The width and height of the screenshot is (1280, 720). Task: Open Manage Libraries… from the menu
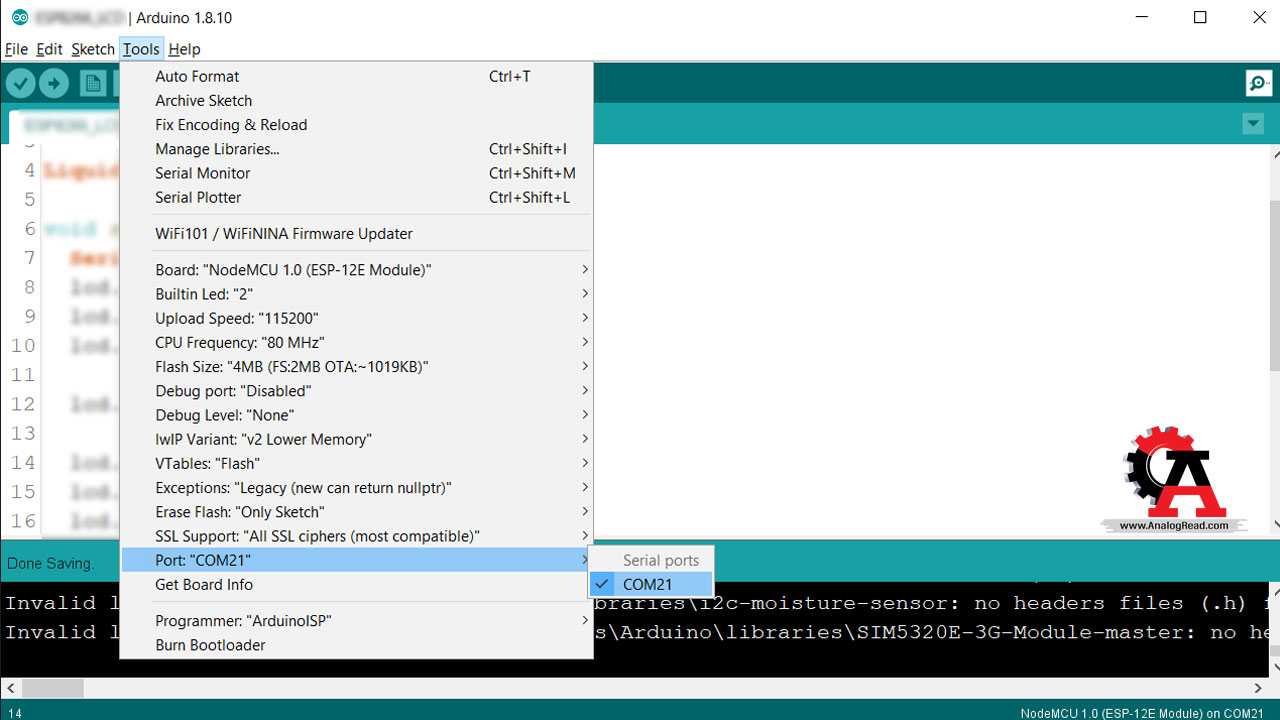click(x=356, y=149)
